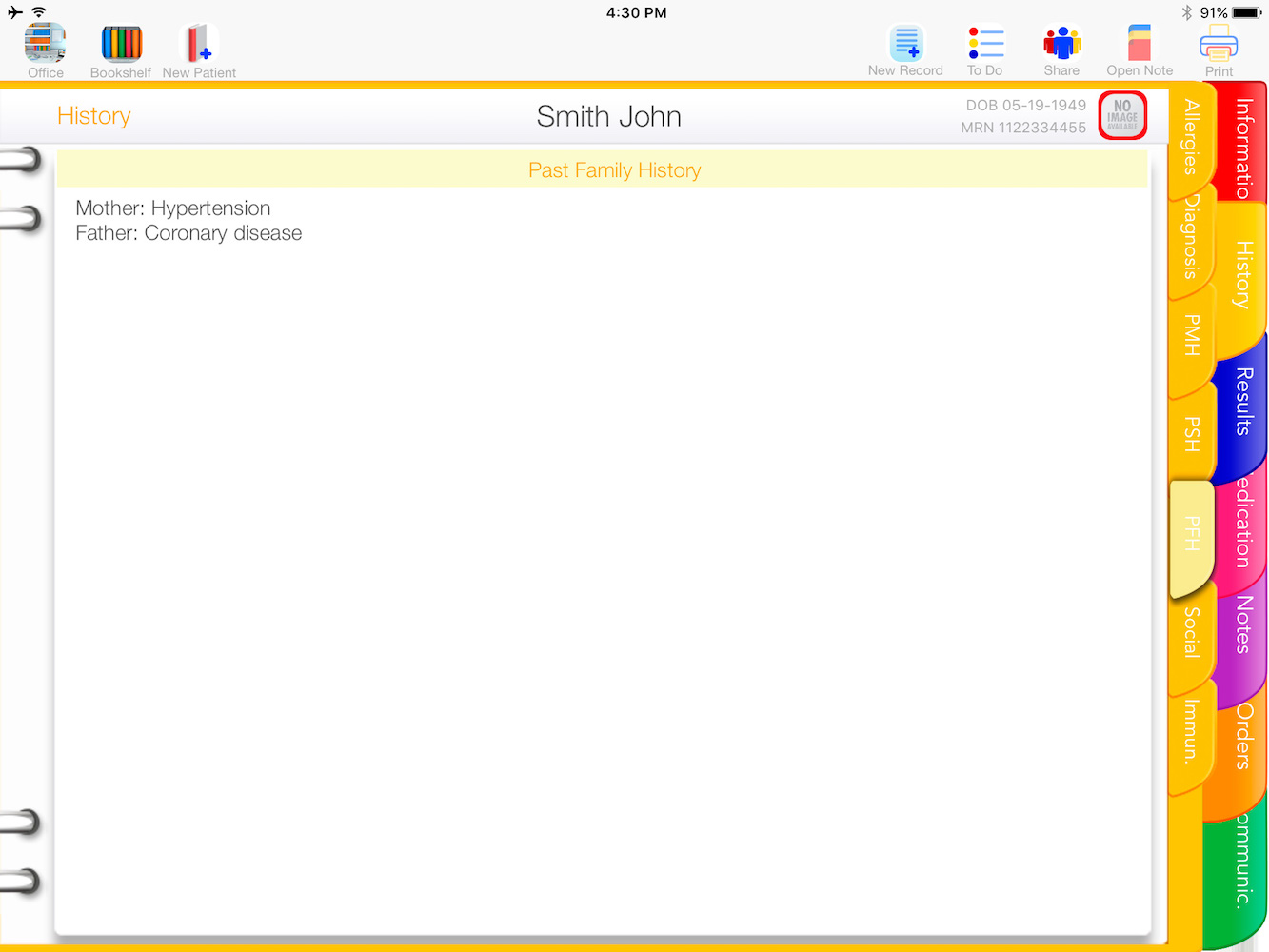Open the PSH sub-tab

1190,435
